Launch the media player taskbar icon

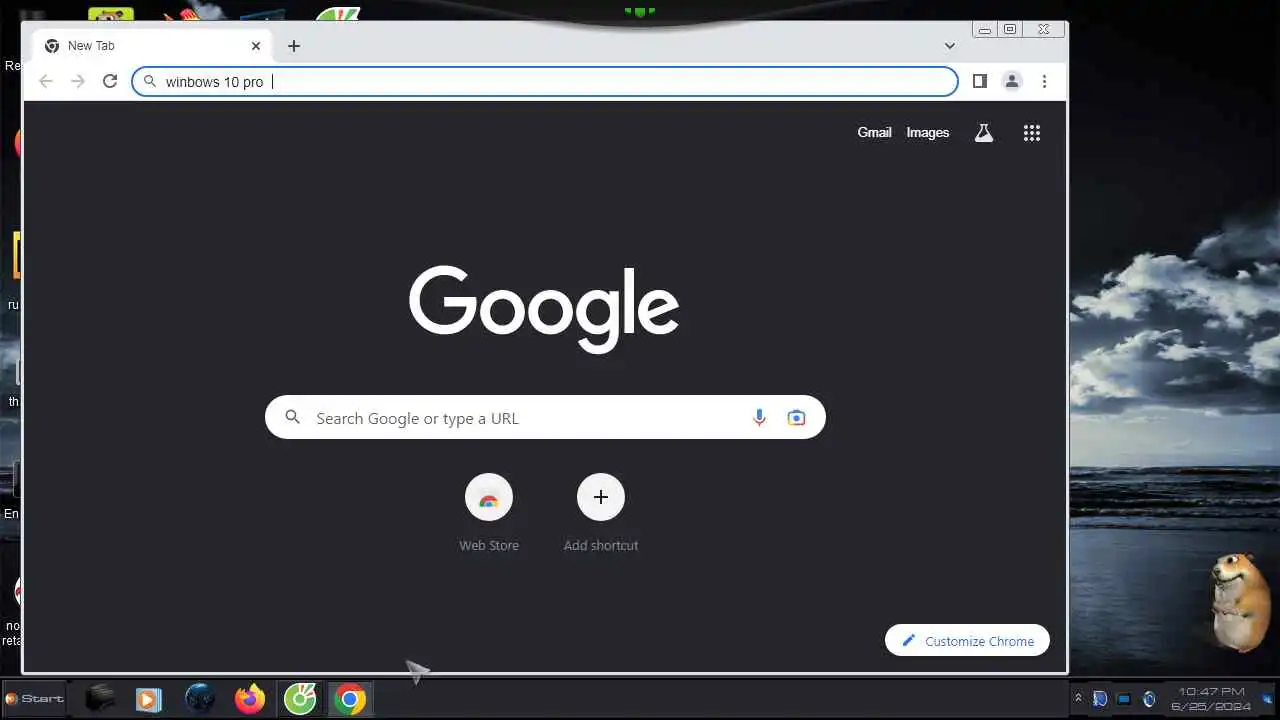tap(148, 699)
